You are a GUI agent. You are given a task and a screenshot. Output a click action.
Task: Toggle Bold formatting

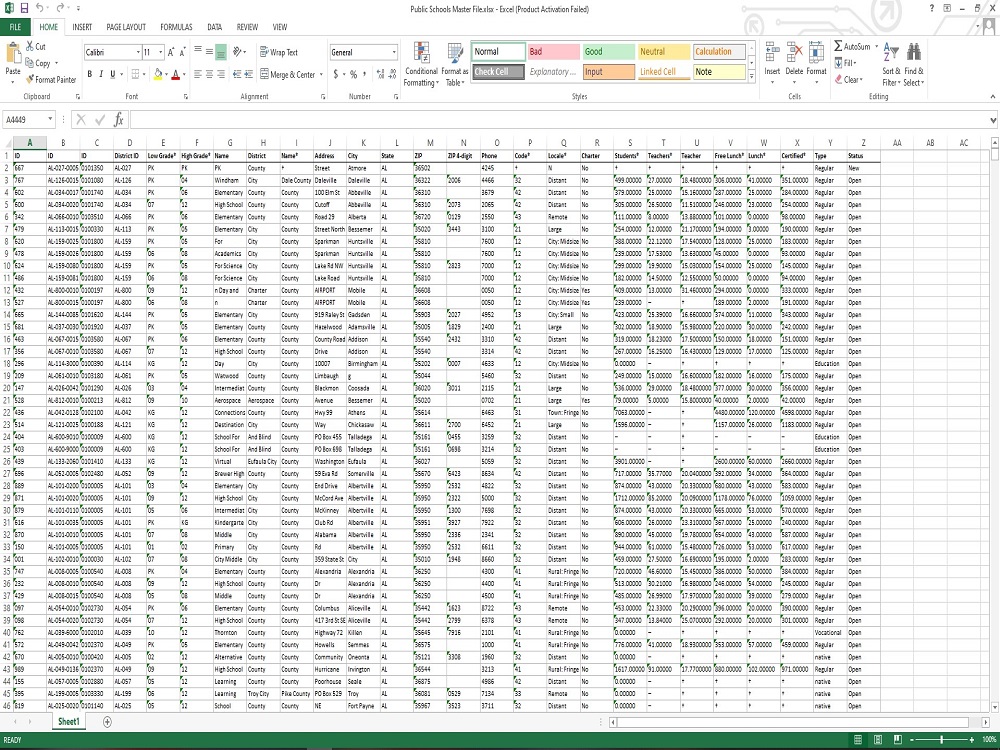point(89,74)
